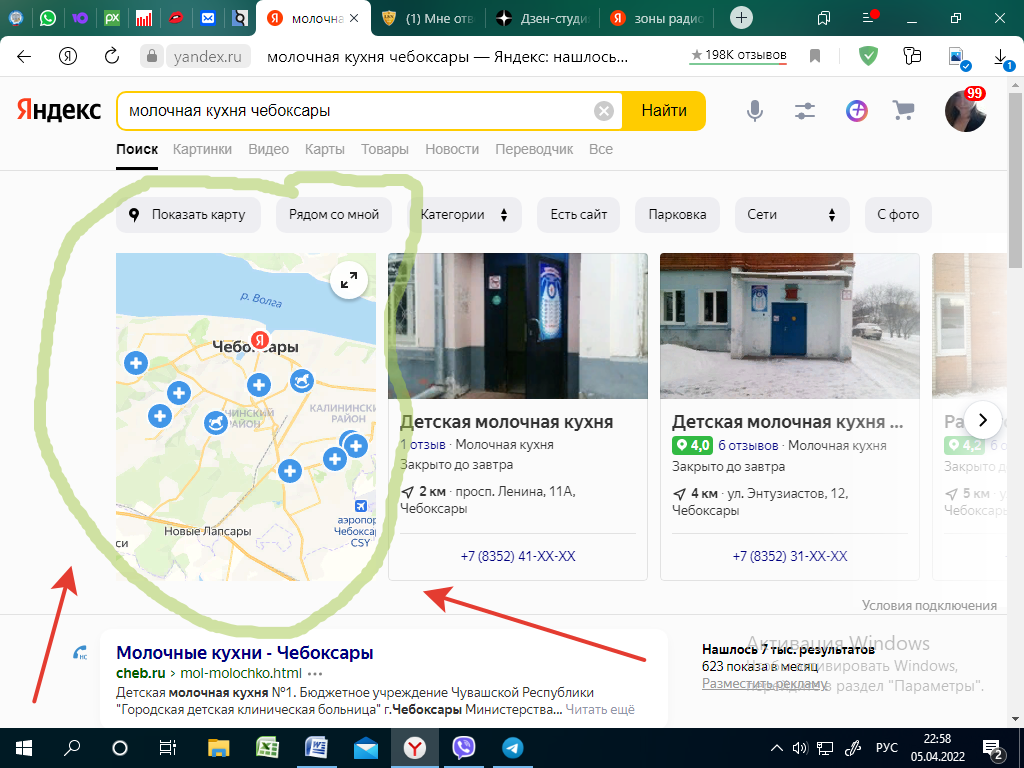Expand hidden system tray icons chevron
This screenshot has height=768, width=1024.
point(776,748)
